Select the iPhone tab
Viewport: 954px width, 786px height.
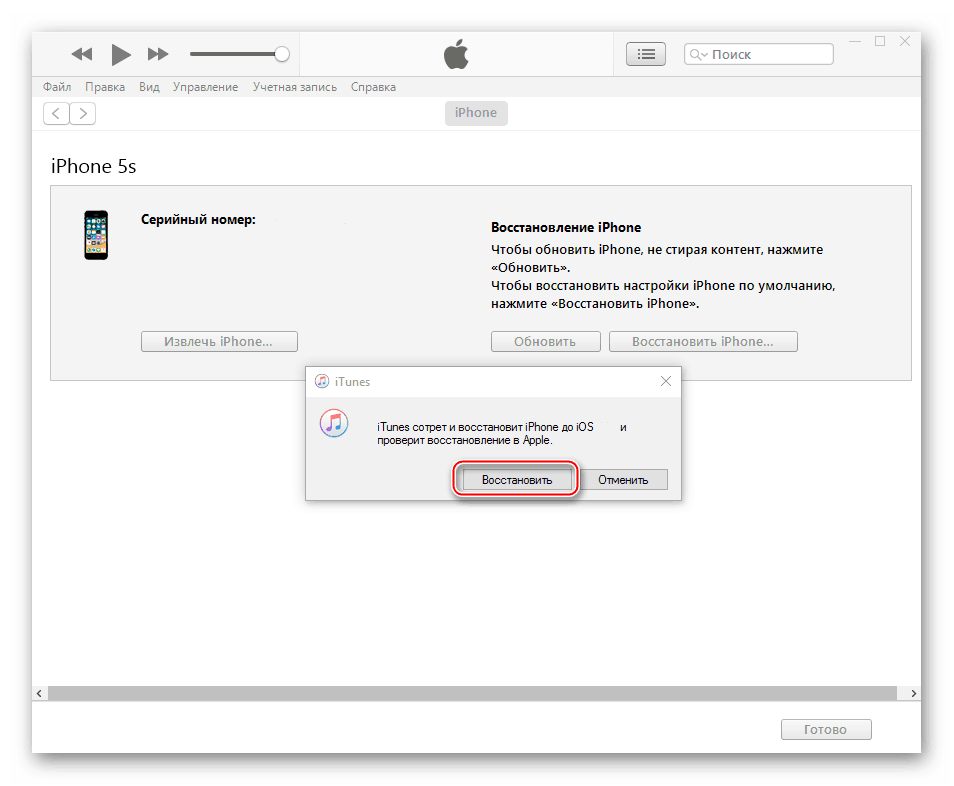[x=476, y=113]
